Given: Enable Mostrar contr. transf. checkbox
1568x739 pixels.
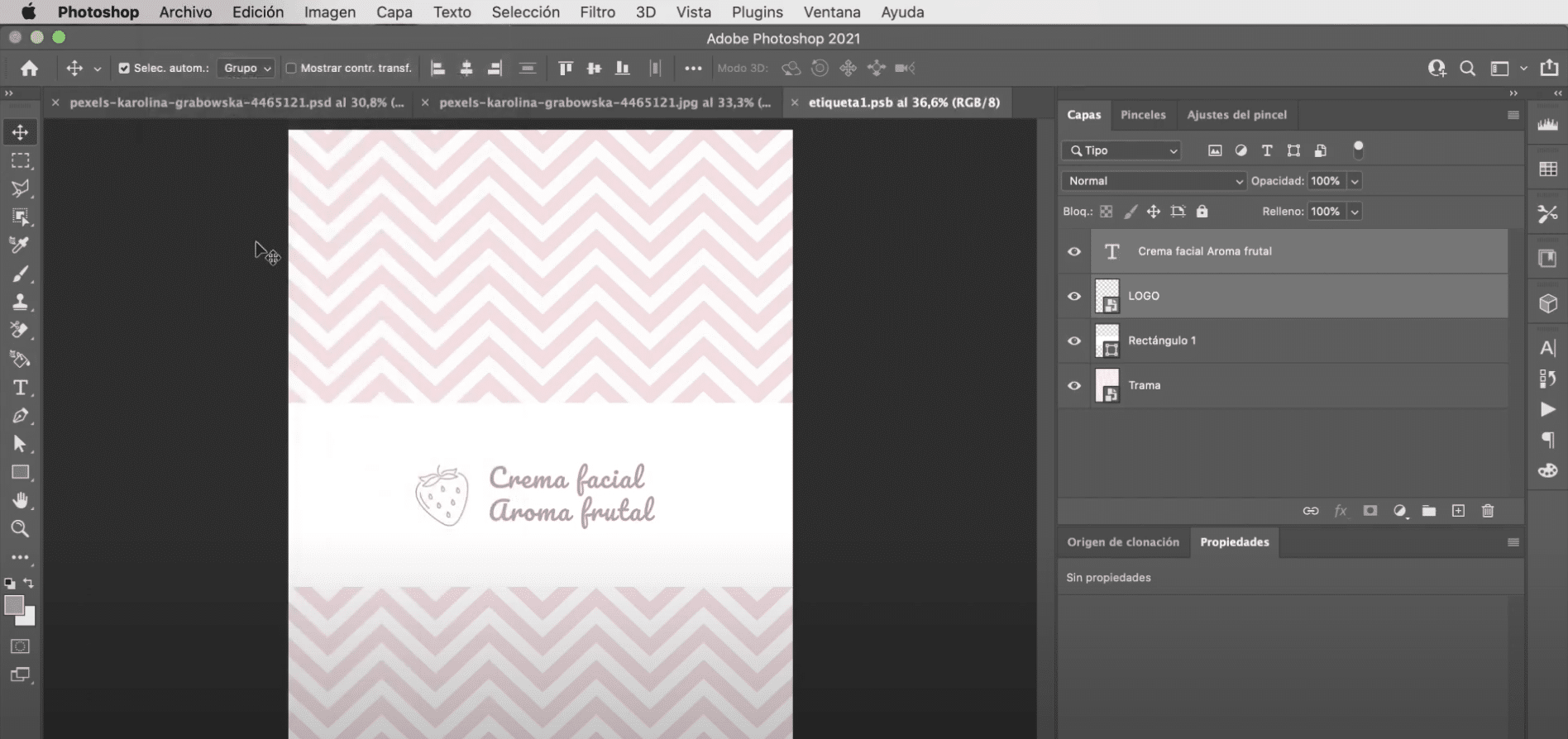Looking at the screenshot, I should (291, 69).
